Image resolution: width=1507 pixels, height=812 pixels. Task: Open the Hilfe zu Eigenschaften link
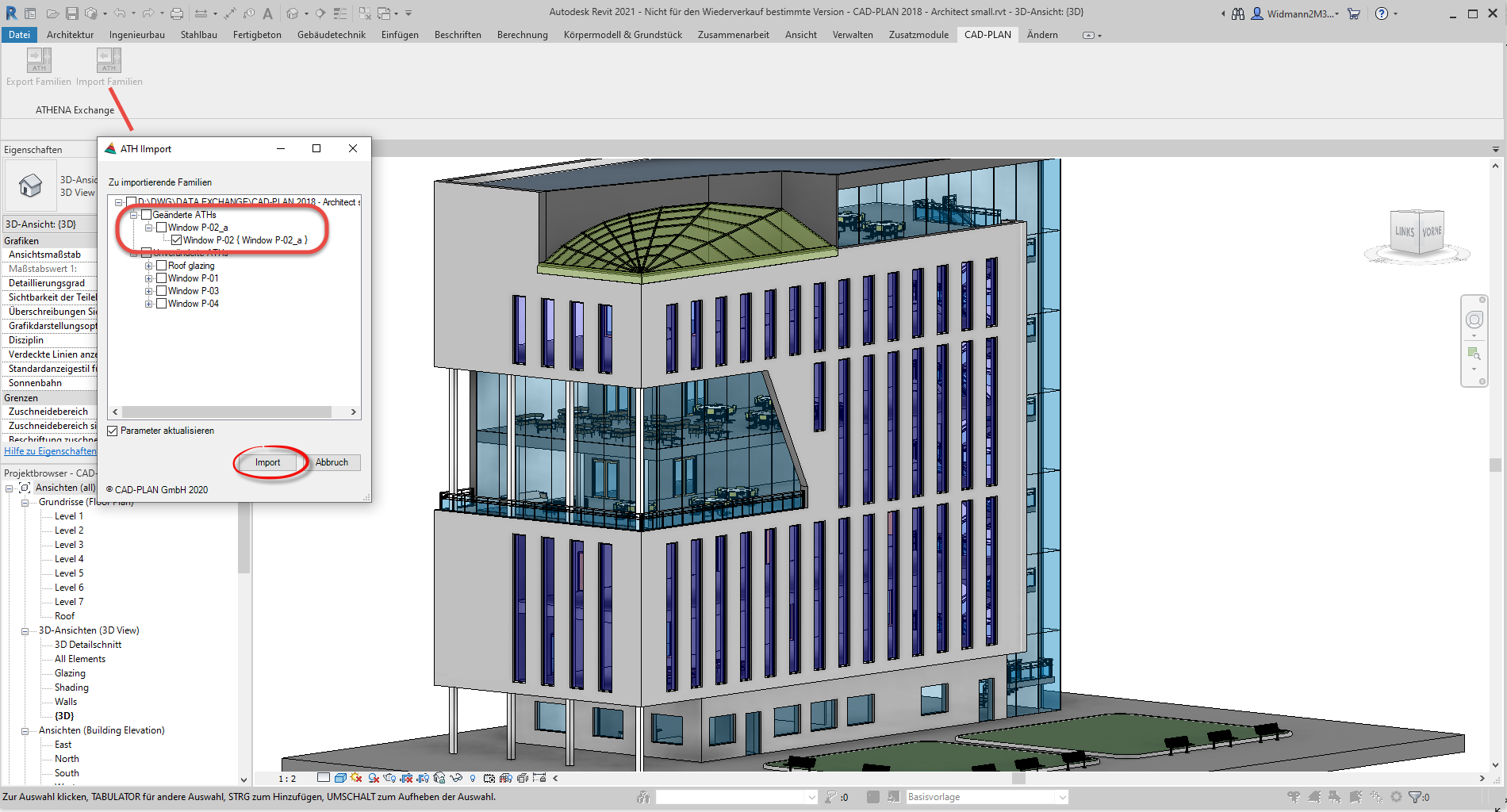(x=50, y=451)
